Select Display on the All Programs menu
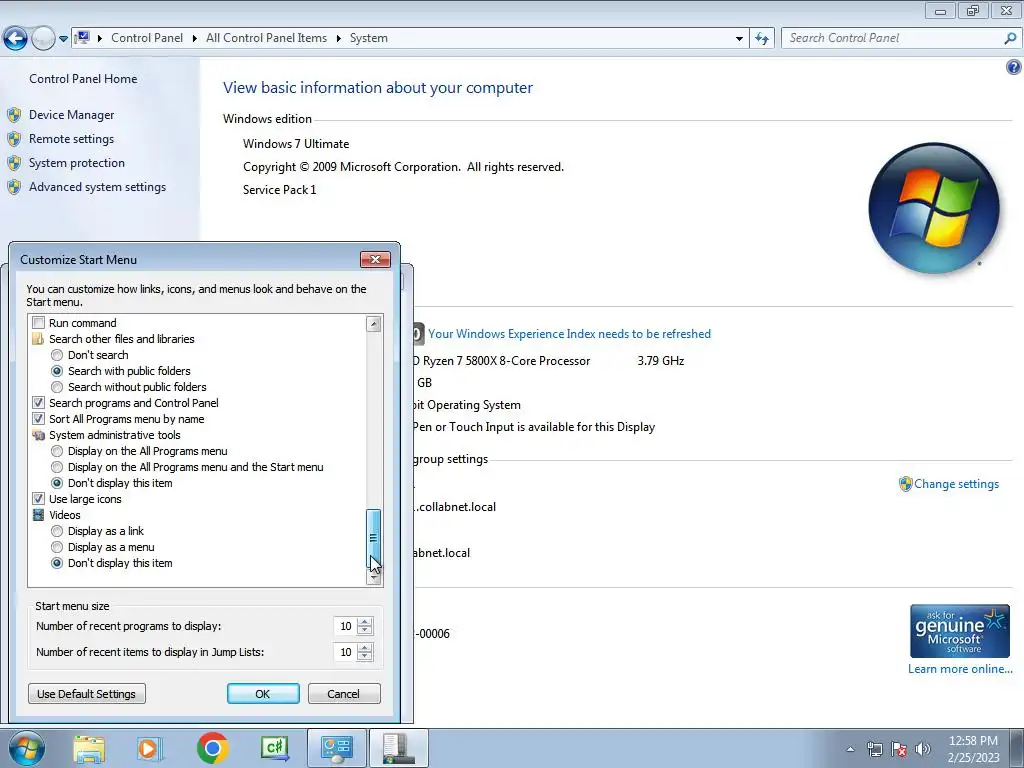1024x768 pixels. (57, 451)
